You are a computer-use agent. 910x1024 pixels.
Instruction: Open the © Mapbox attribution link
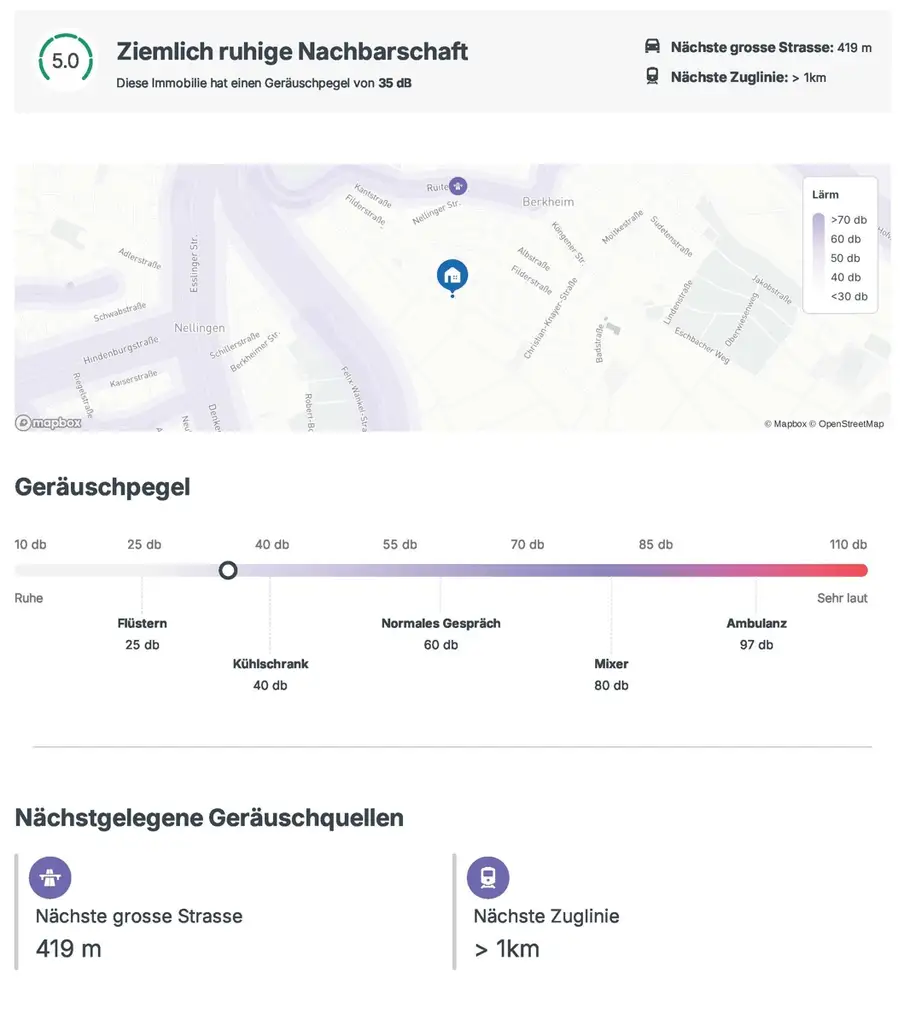pos(784,423)
